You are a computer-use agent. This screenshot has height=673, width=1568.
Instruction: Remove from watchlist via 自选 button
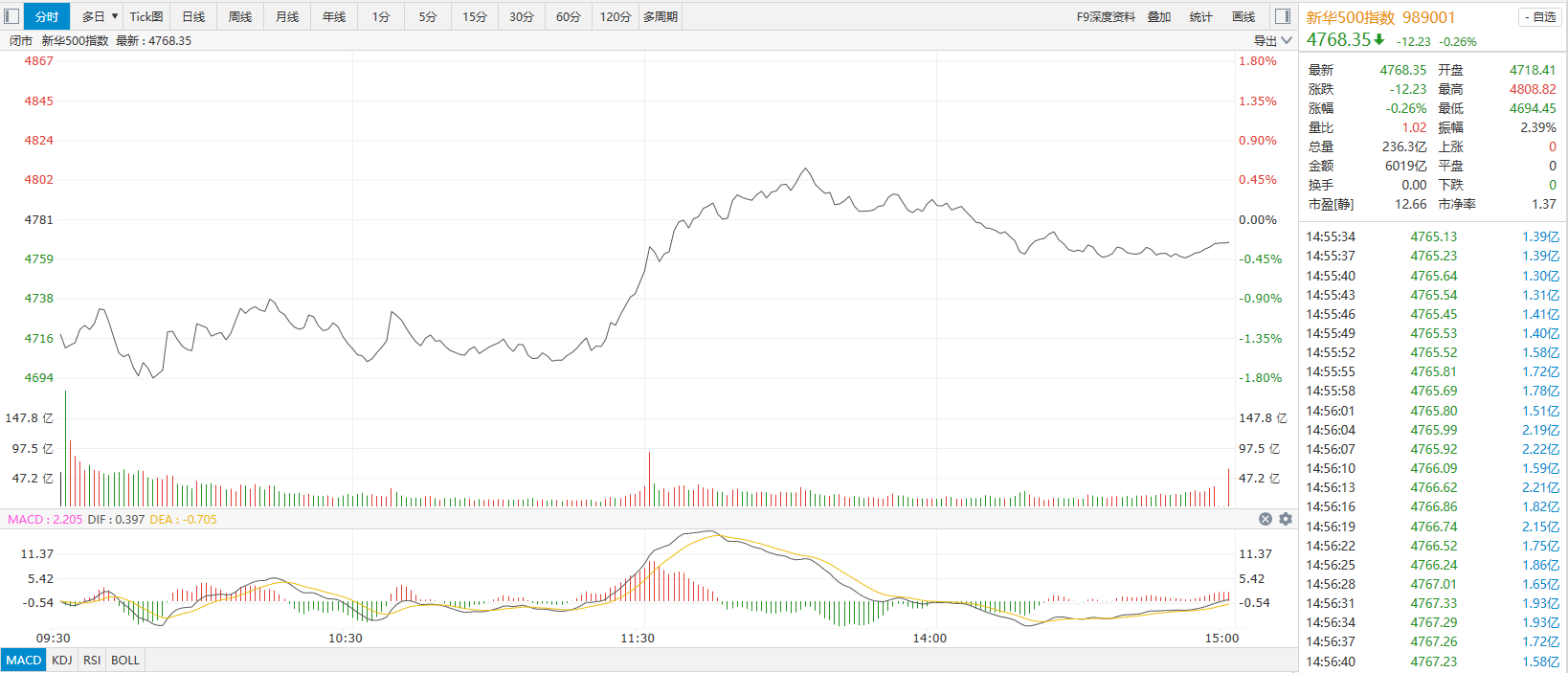[x=1539, y=17]
